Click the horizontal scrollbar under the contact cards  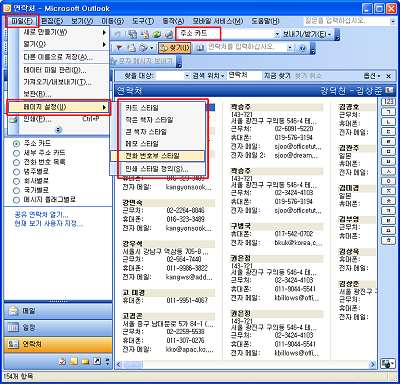point(245,364)
